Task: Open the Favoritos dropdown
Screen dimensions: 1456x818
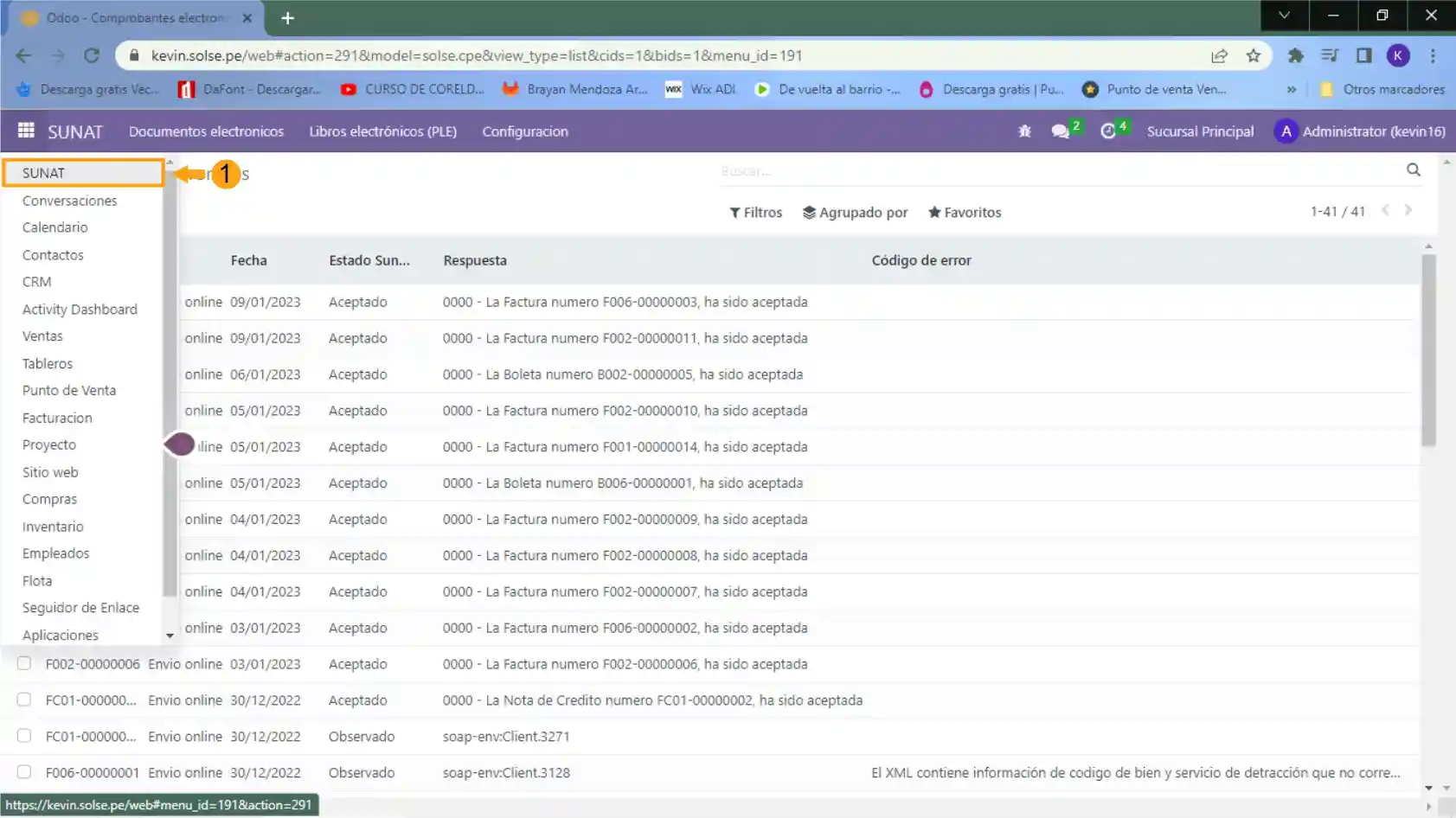Action: [964, 213]
